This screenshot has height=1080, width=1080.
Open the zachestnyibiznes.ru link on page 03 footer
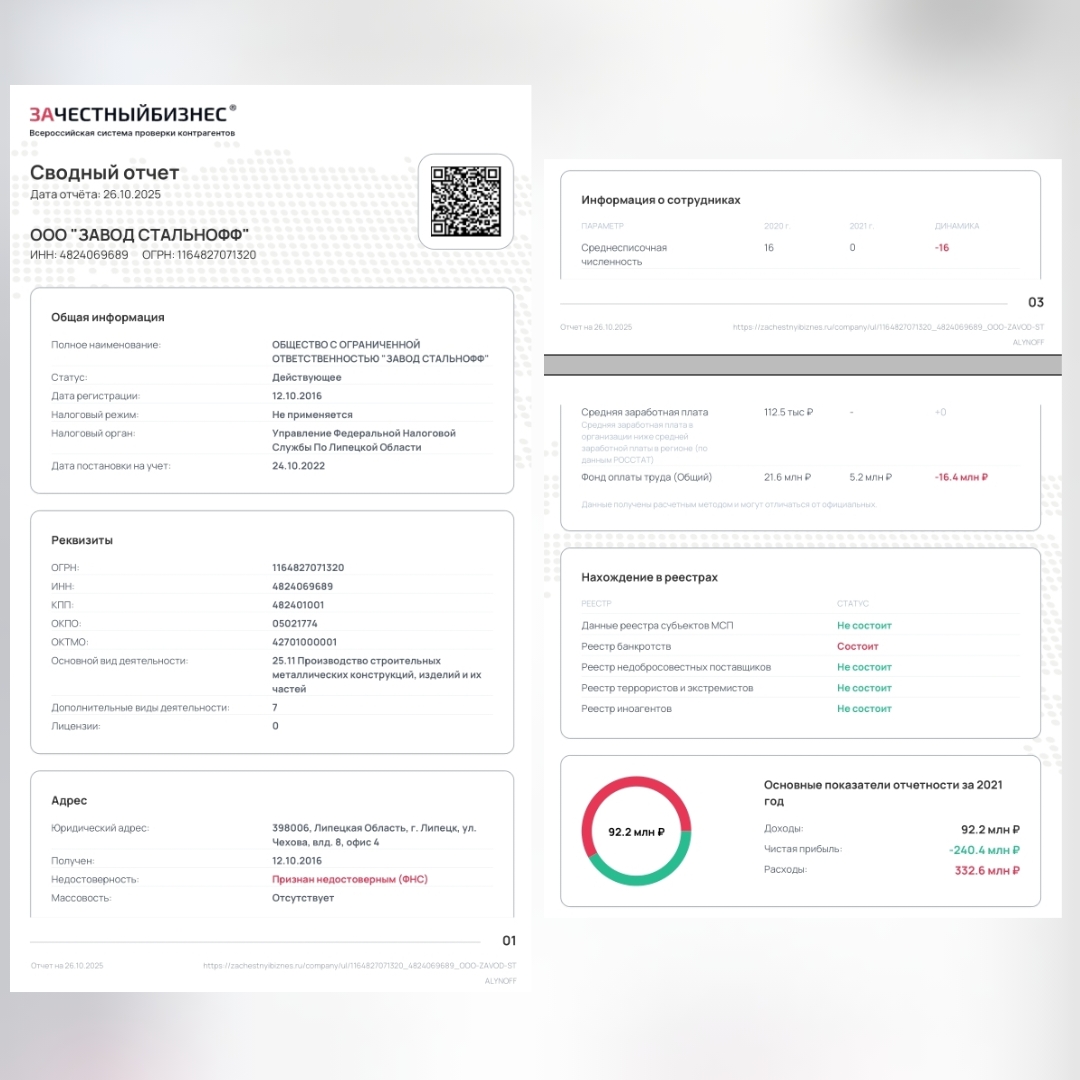pos(888,327)
